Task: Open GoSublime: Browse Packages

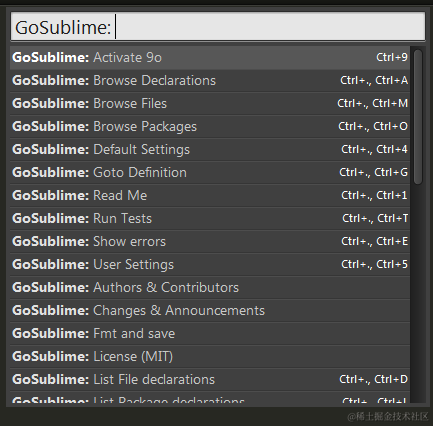Action: click(x=210, y=127)
